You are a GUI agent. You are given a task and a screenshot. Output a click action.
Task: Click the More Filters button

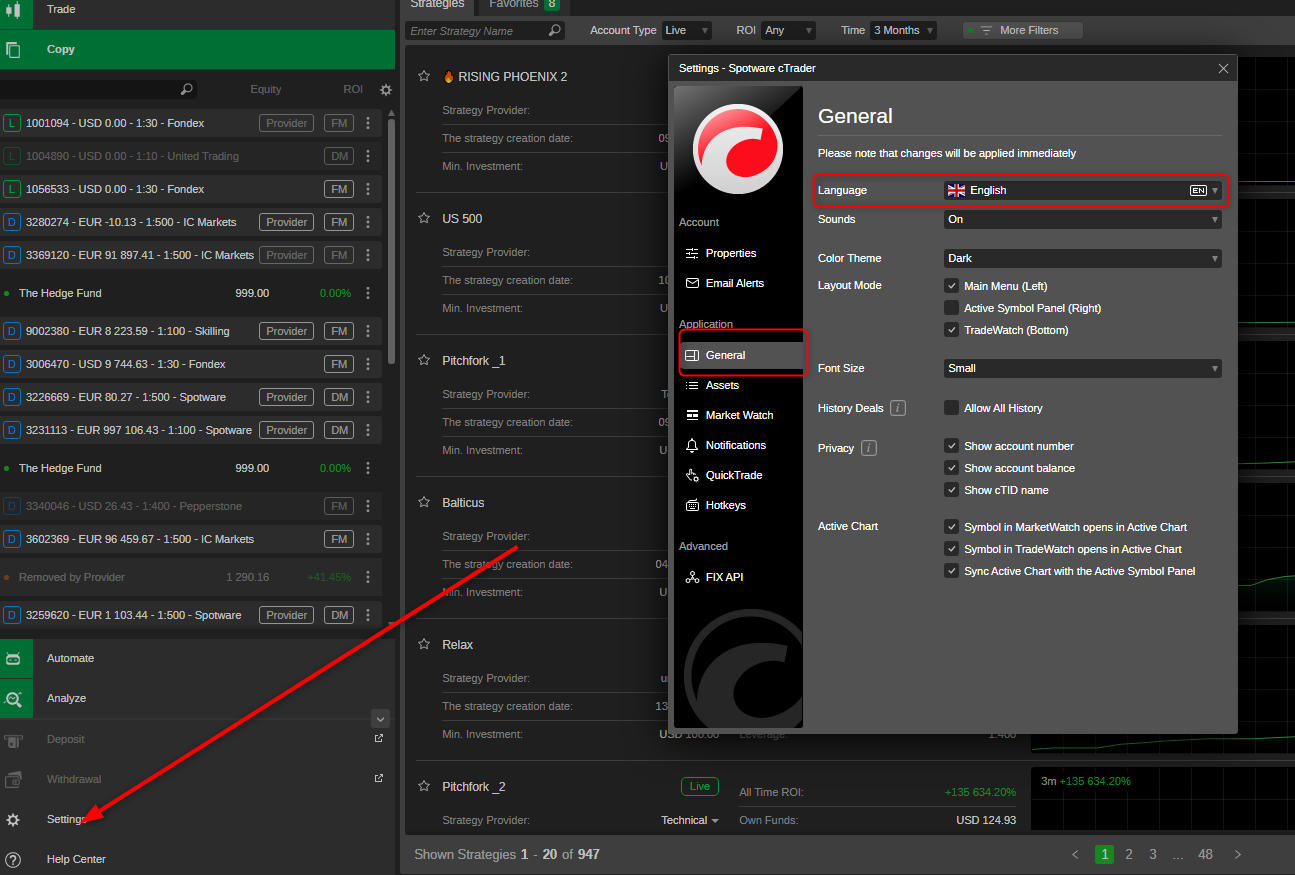click(x=1022, y=31)
